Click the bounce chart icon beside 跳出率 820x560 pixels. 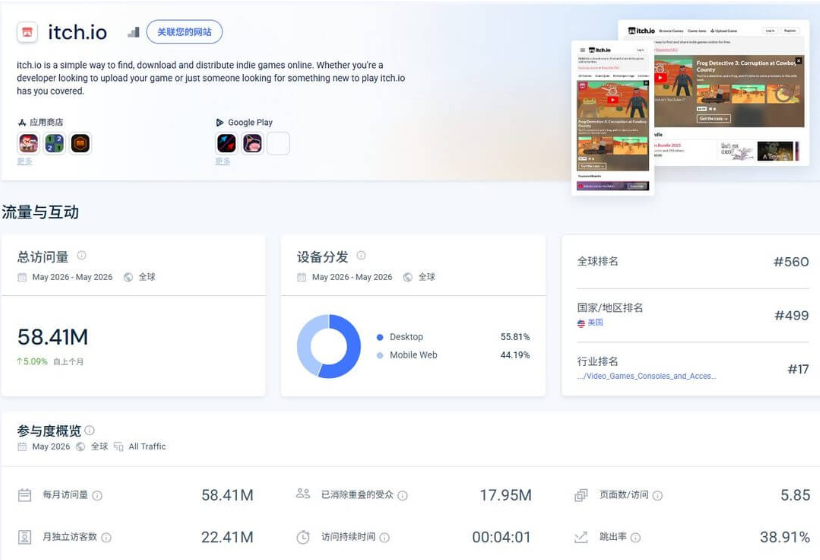coord(581,537)
